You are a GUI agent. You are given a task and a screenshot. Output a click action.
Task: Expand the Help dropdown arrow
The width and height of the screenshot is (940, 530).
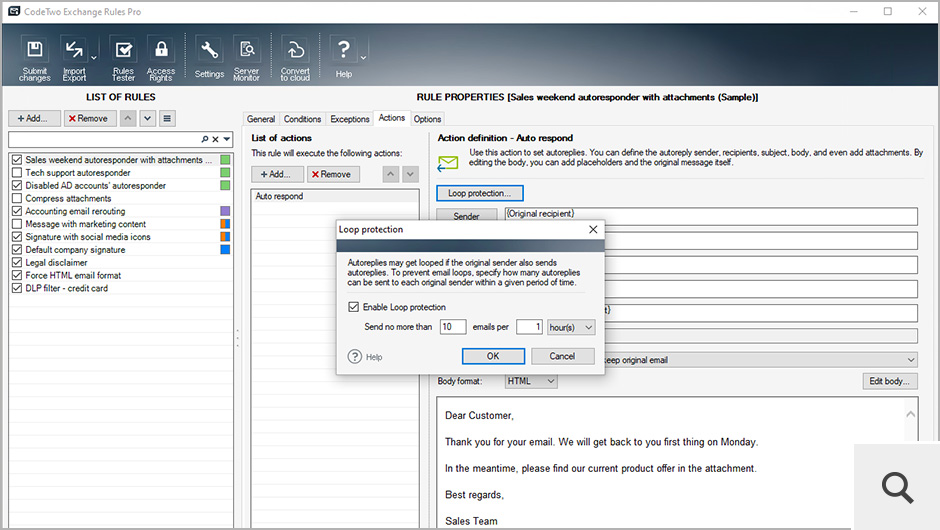click(x=363, y=58)
